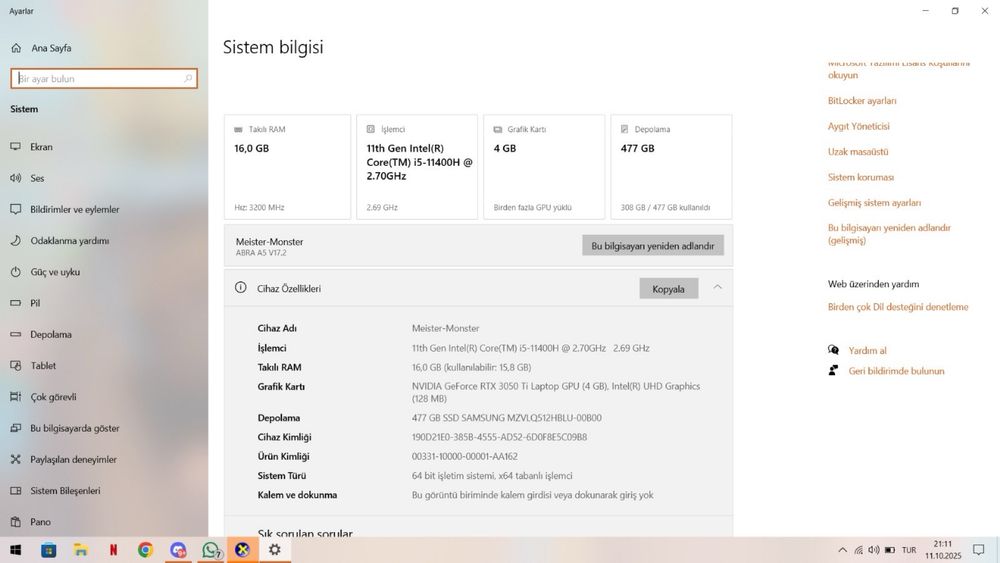Collapse the Cihaz Özellikleri section
Image resolution: width=1000 pixels, height=563 pixels.
(x=717, y=288)
